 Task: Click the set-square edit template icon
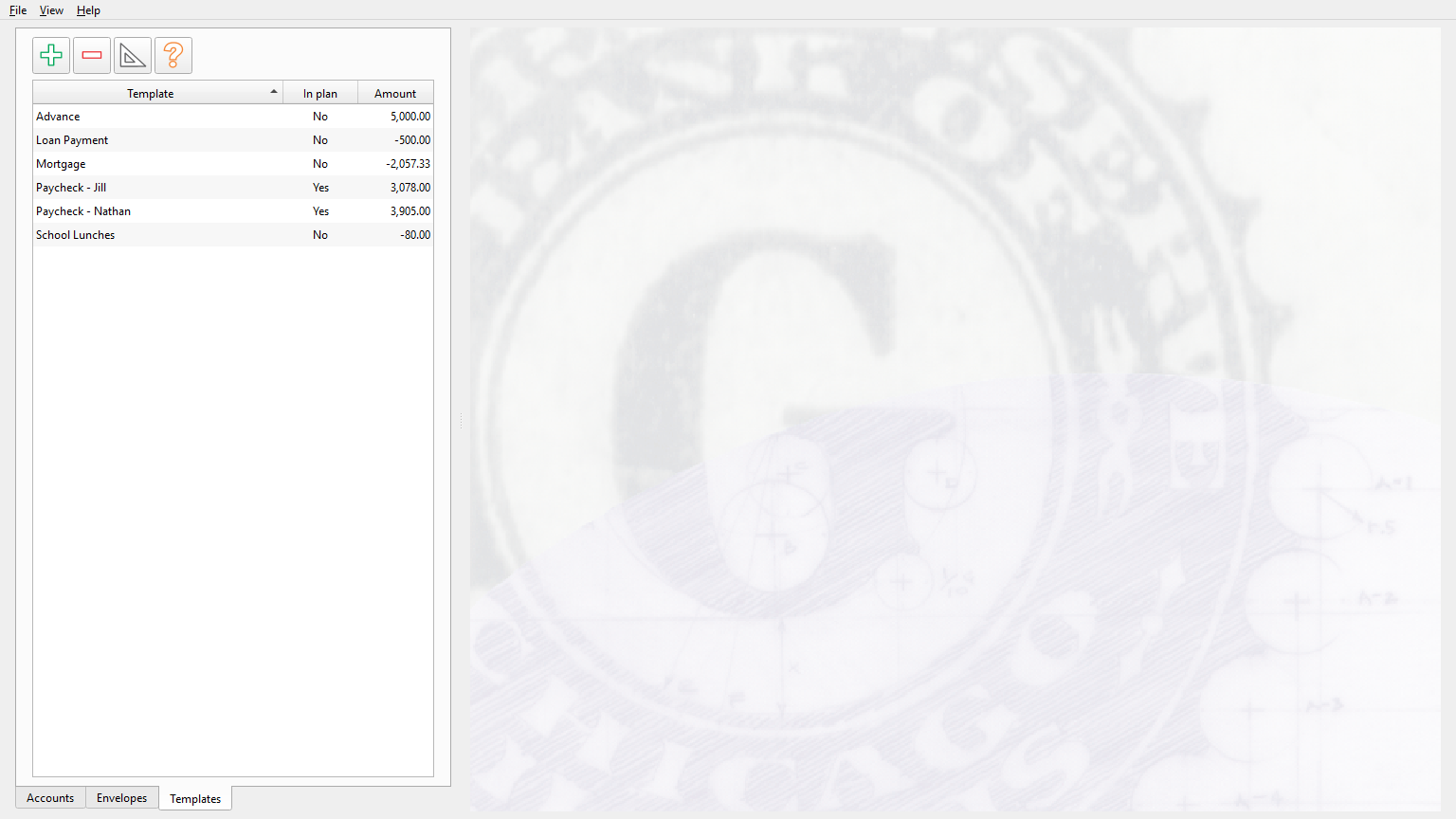coord(133,56)
